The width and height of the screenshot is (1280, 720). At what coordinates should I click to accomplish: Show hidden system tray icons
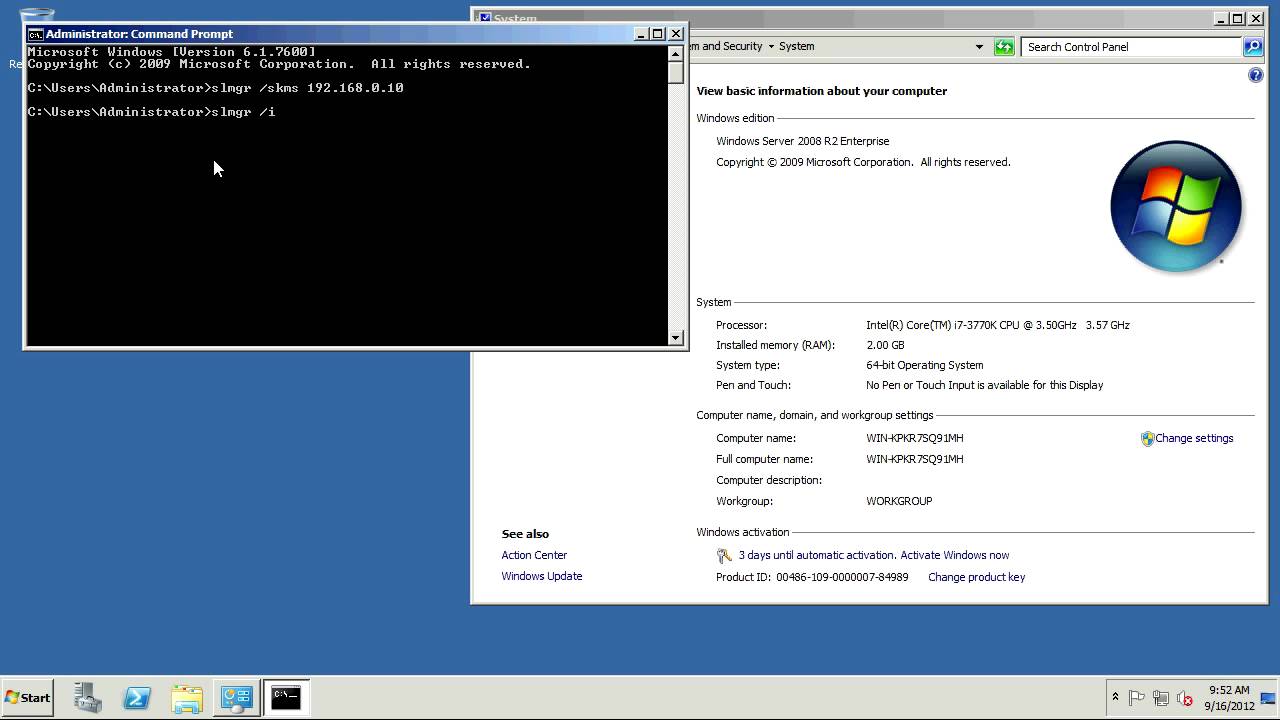(x=1115, y=697)
